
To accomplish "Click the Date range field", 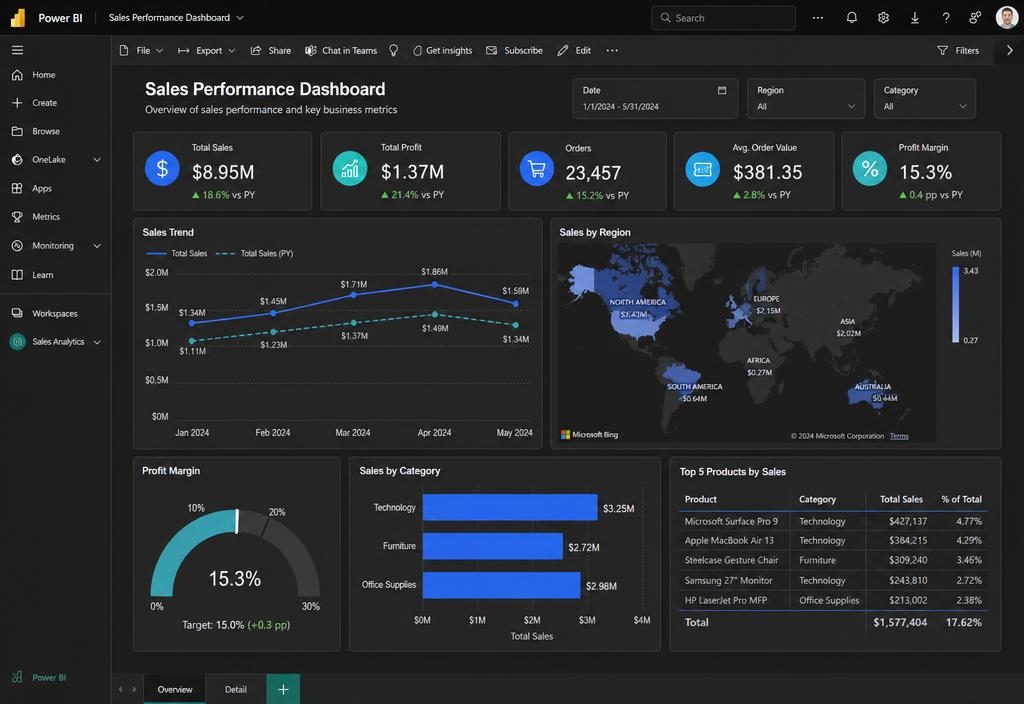I will [655, 99].
